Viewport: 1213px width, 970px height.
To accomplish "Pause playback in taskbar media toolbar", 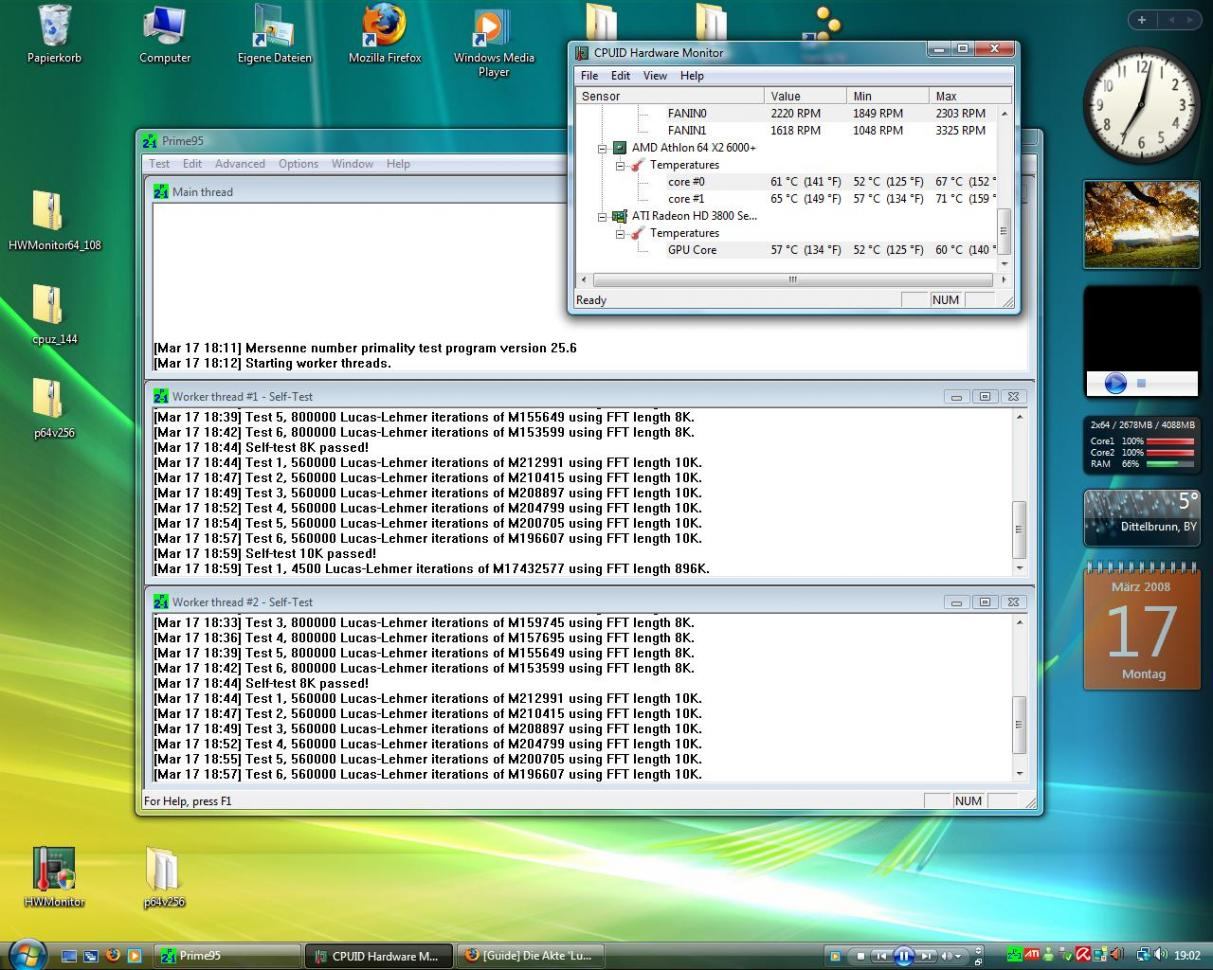I will click(904, 955).
